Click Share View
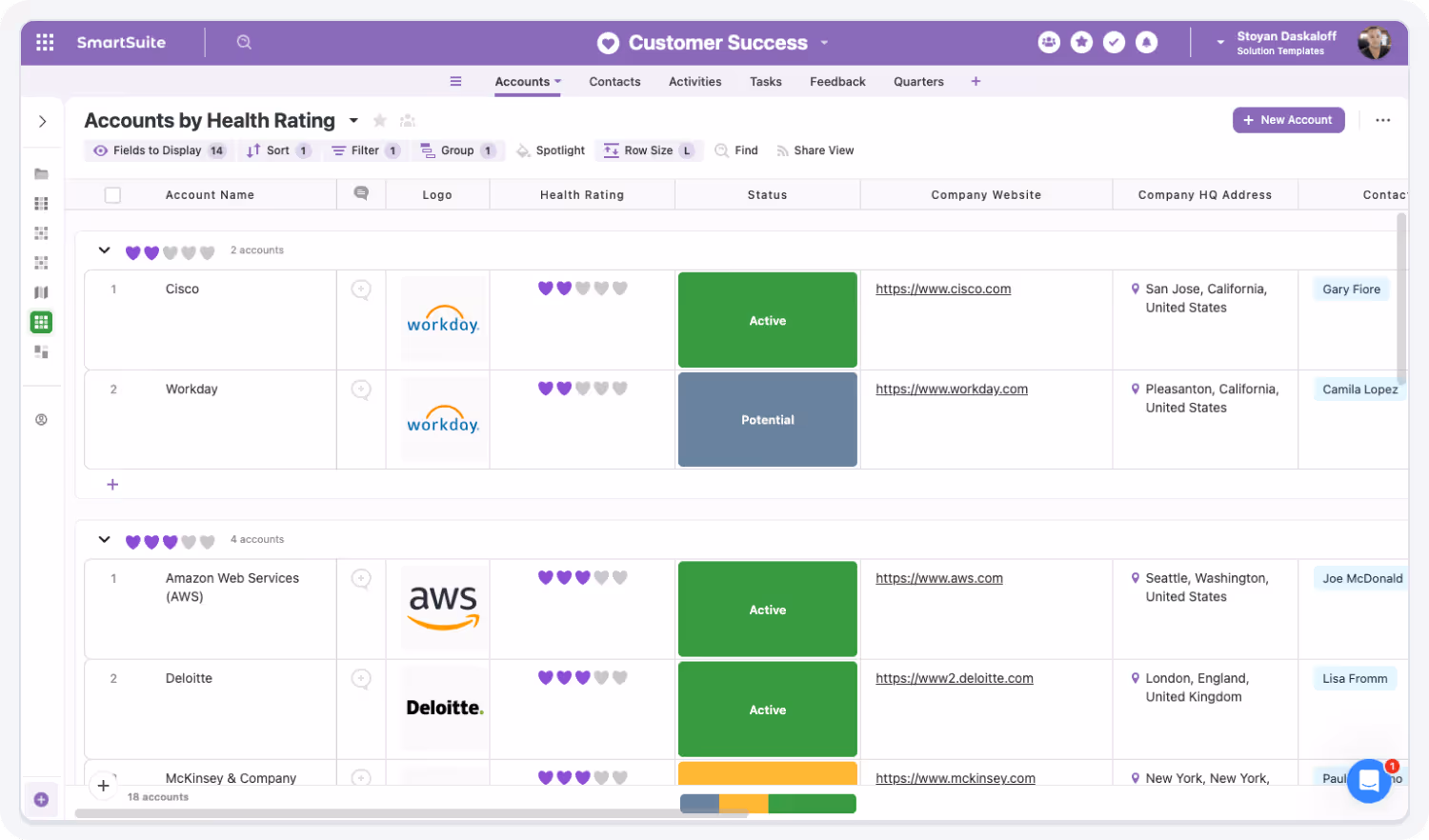 pos(815,150)
